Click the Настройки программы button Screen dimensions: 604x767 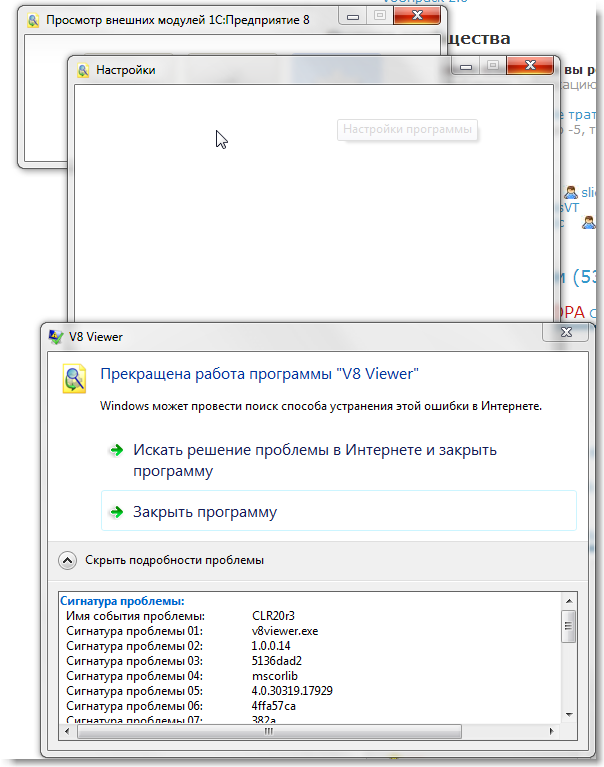point(407,130)
